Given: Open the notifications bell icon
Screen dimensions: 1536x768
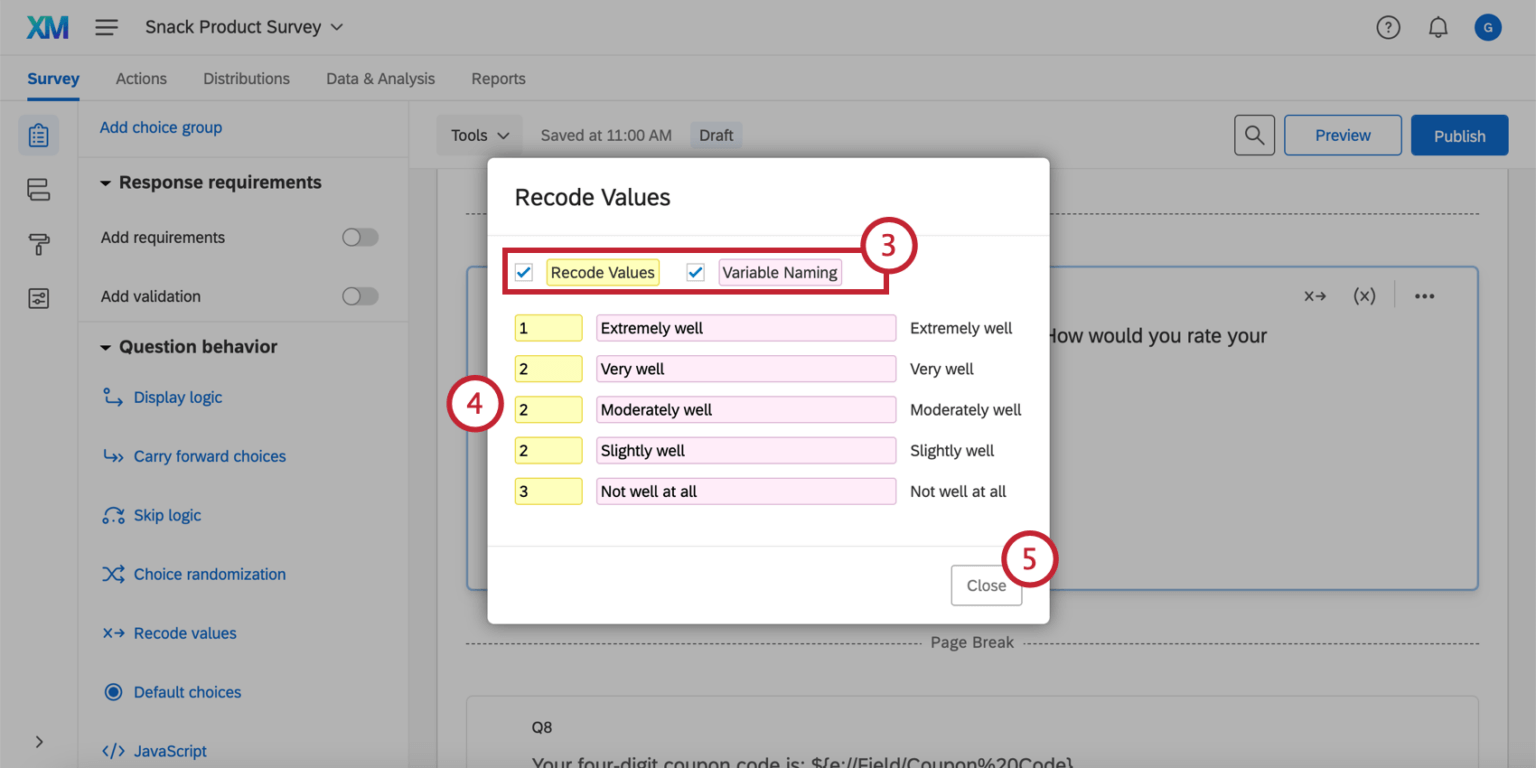Looking at the screenshot, I should (x=1438, y=27).
